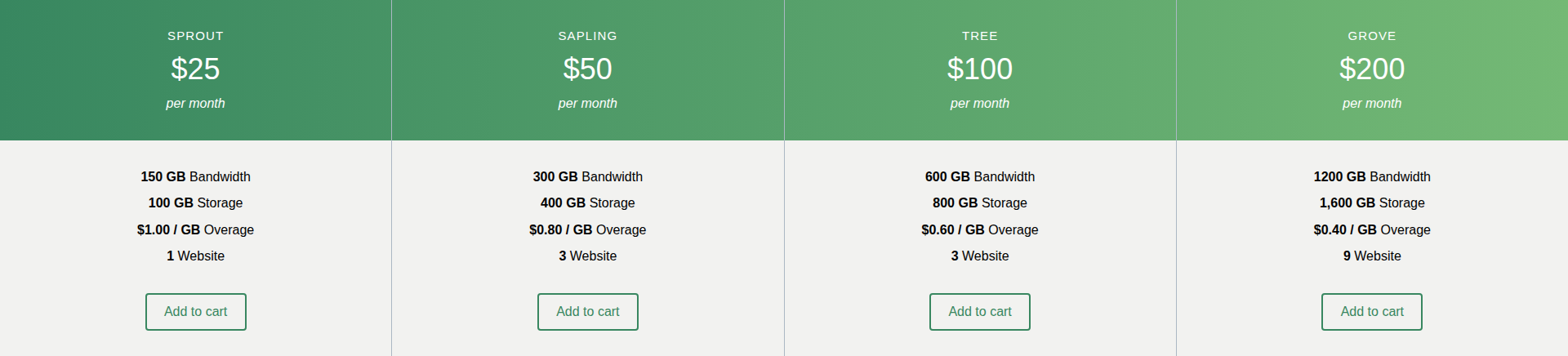
Task: Click the 1200 GB Bandwidth line
Action: coord(1372,176)
